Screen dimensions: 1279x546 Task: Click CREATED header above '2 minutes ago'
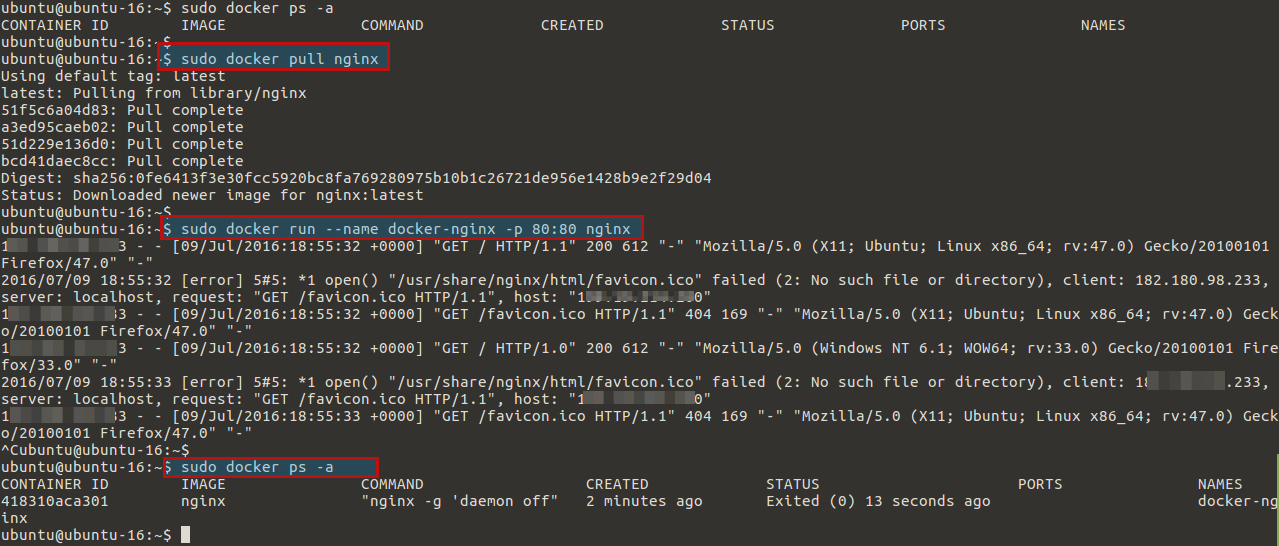pyautogui.click(x=617, y=484)
